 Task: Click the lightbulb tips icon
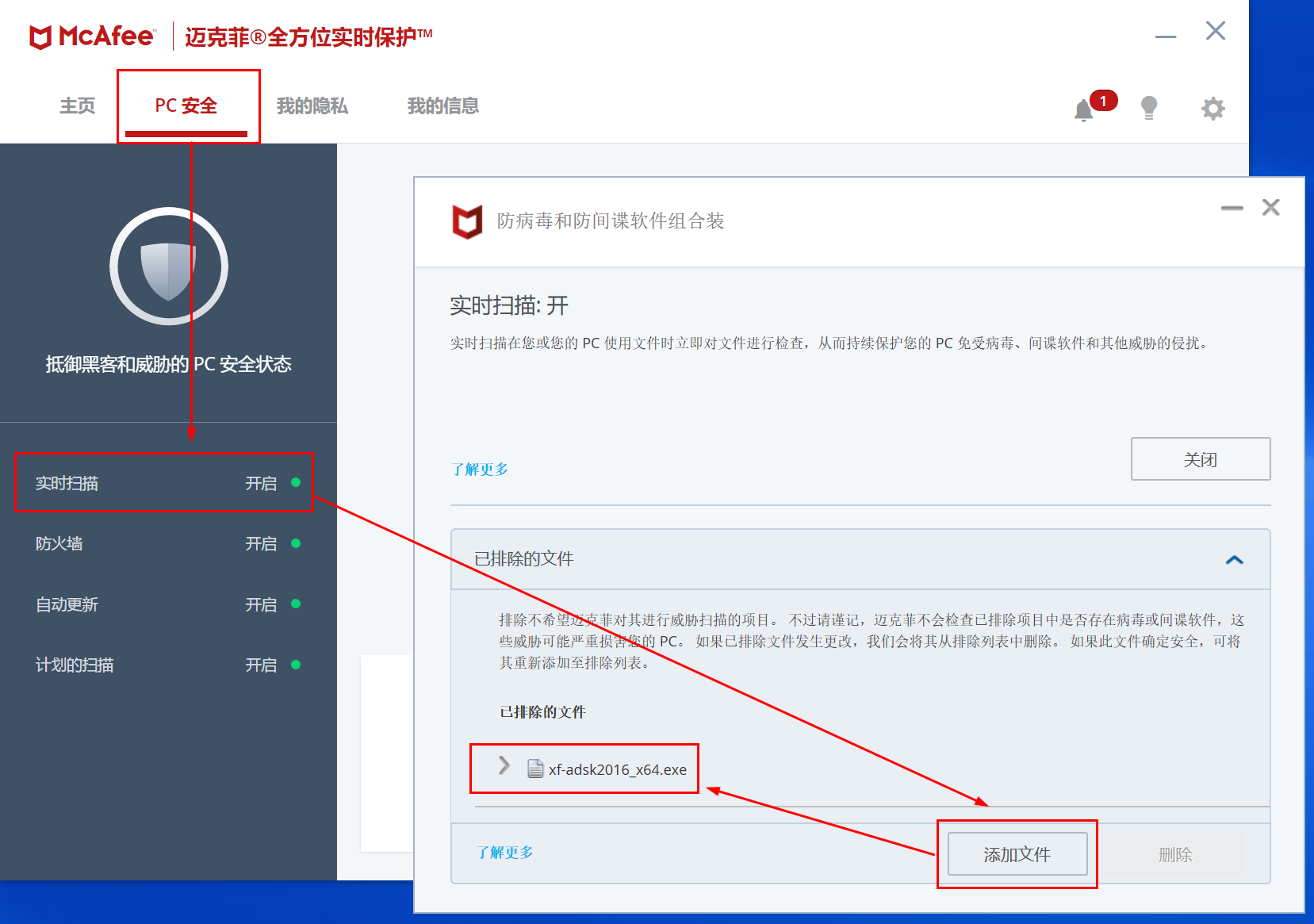pos(1148,108)
